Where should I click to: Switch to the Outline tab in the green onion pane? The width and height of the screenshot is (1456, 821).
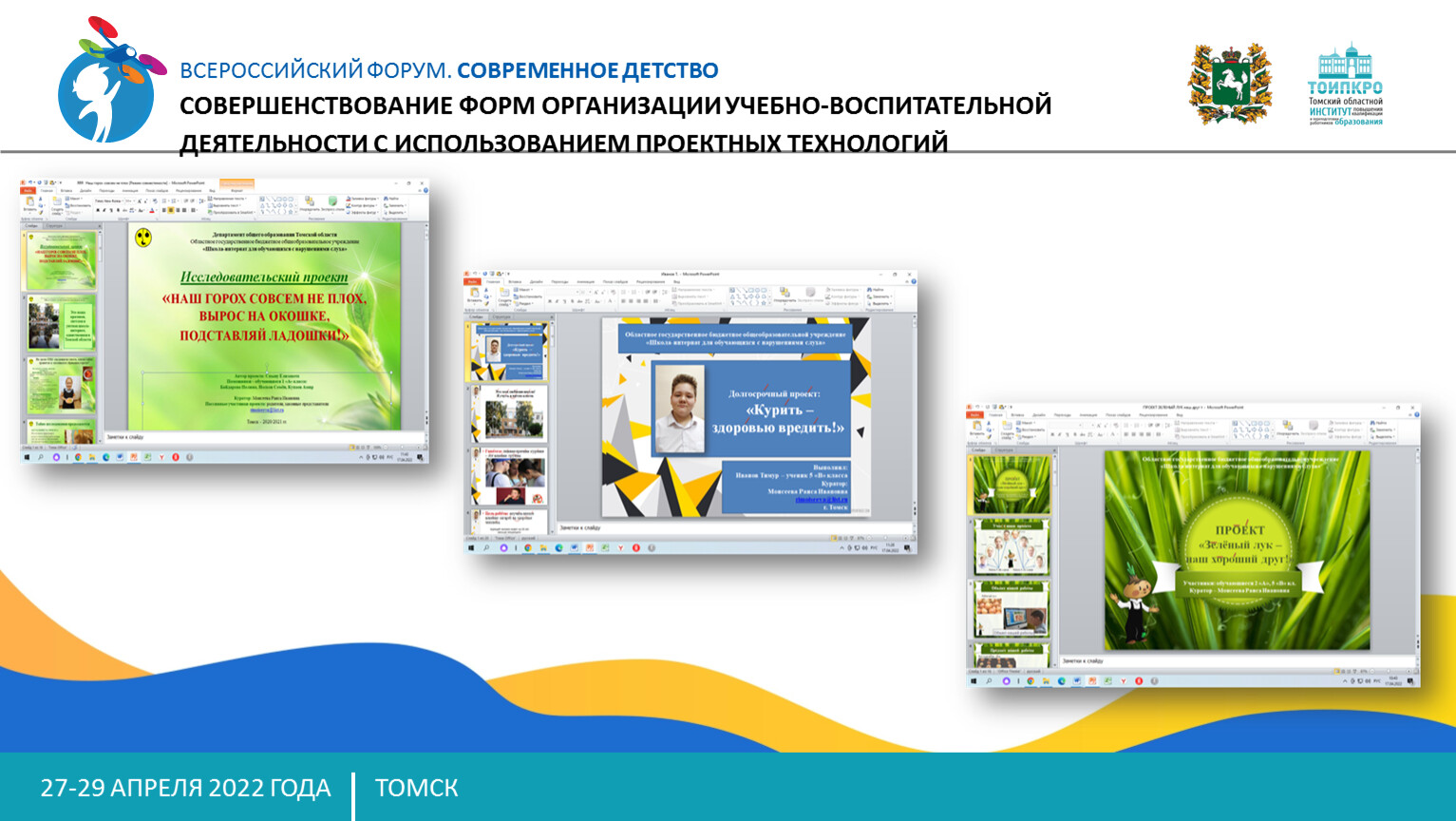point(1005,449)
